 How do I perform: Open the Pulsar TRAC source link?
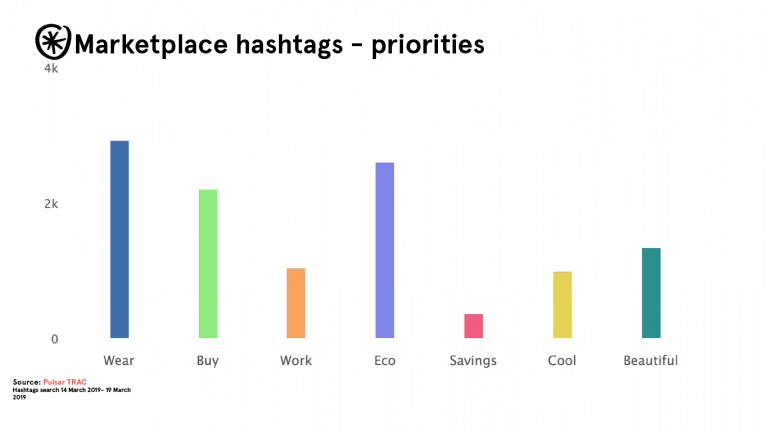pyautogui.click(x=66, y=382)
